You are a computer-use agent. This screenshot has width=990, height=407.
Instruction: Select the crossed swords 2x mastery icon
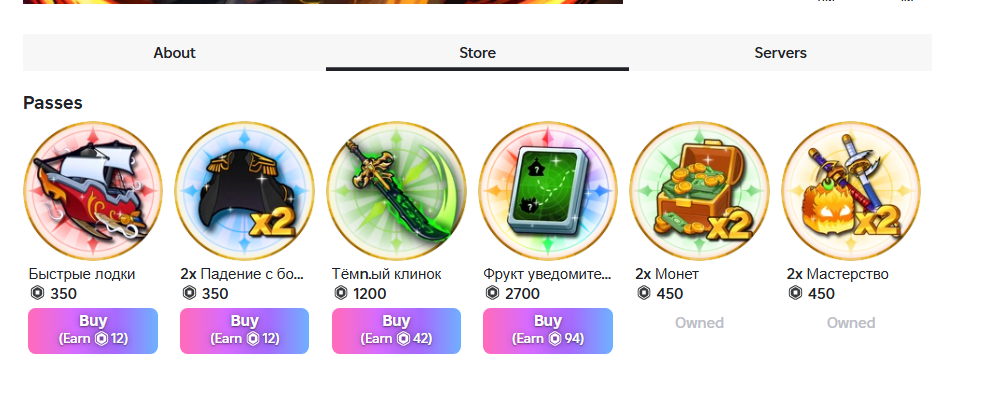[x=850, y=191]
